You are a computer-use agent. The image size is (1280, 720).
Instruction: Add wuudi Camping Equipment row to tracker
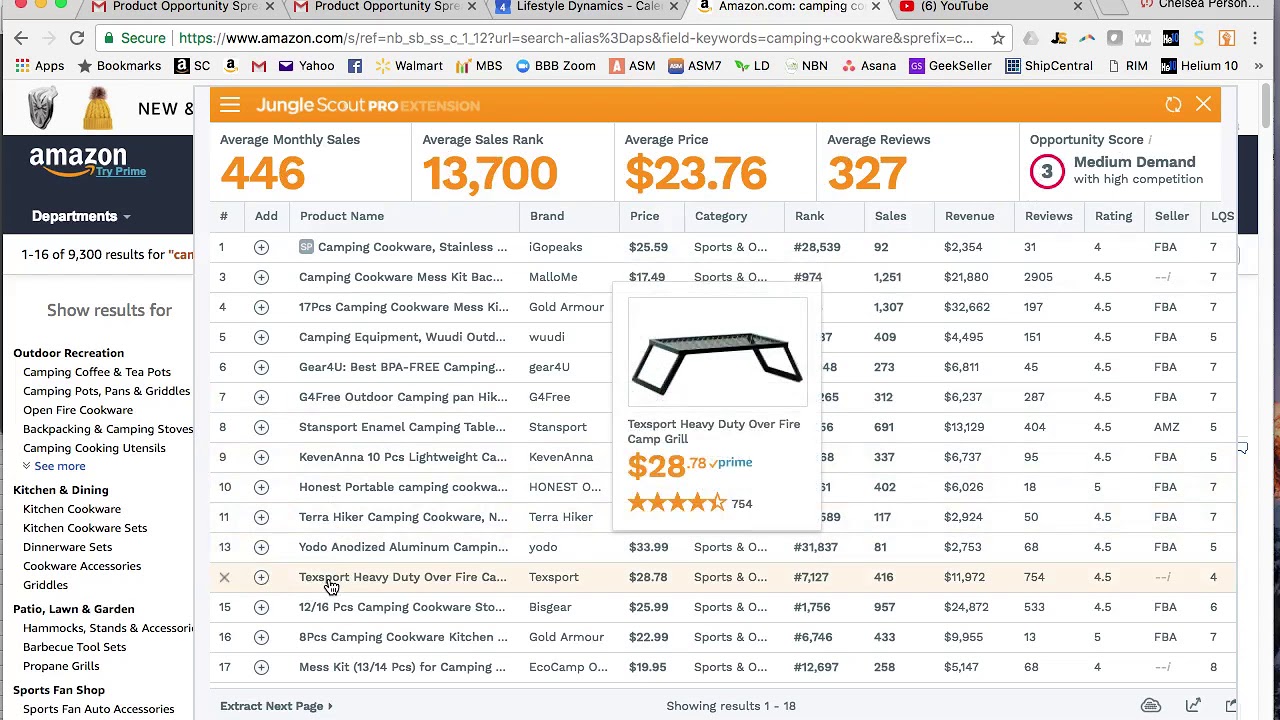pos(261,337)
